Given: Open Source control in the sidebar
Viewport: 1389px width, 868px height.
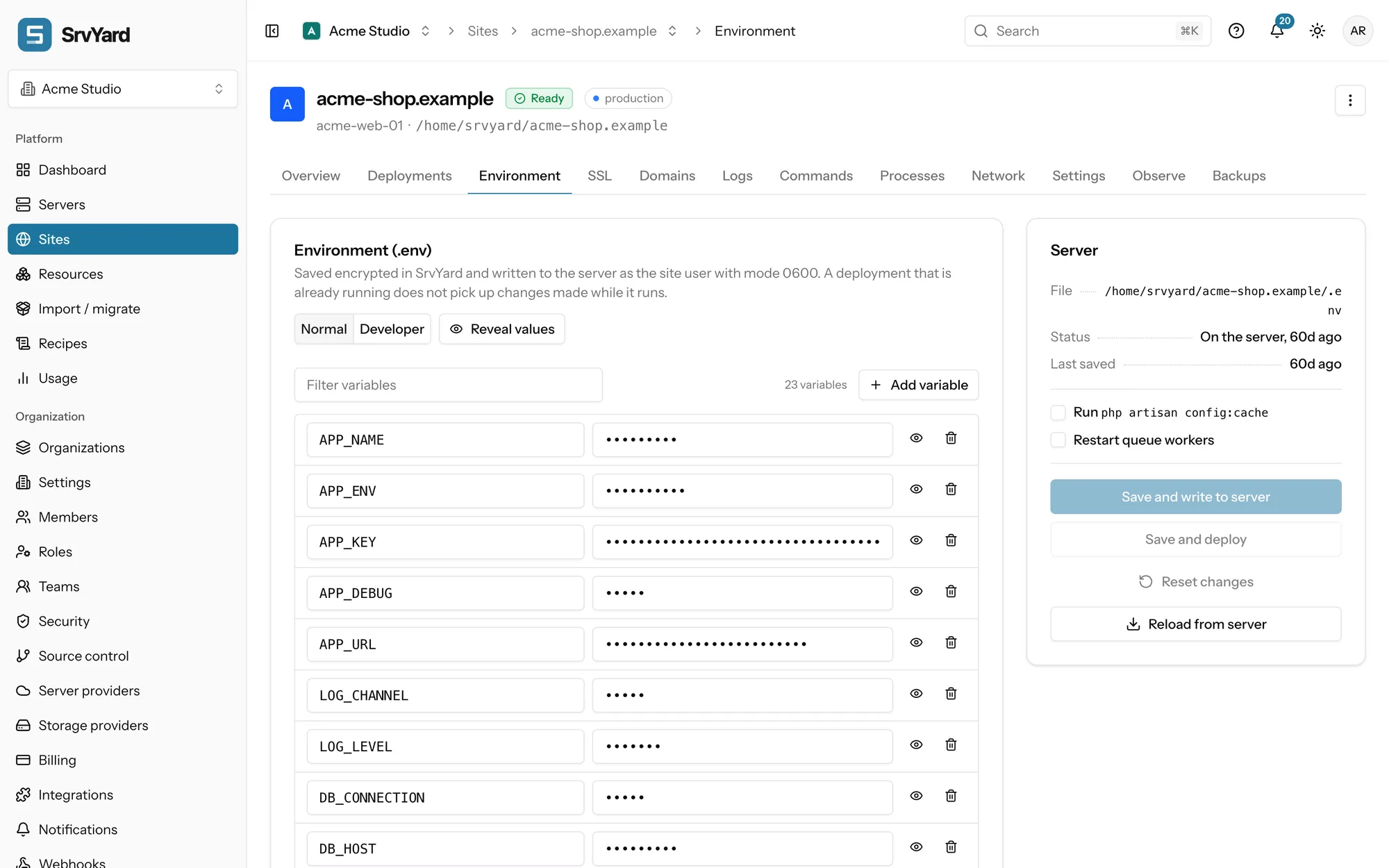Looking at the screenshot, I should pos(123,656).
